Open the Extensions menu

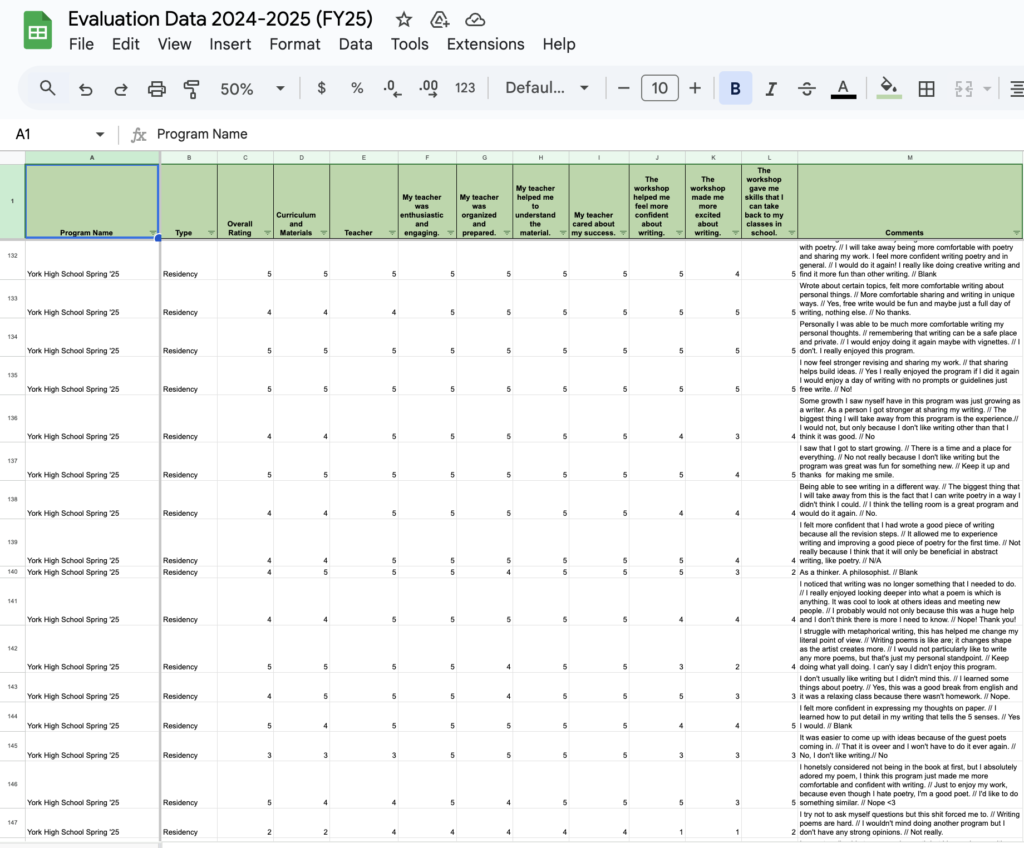[485, 44]
